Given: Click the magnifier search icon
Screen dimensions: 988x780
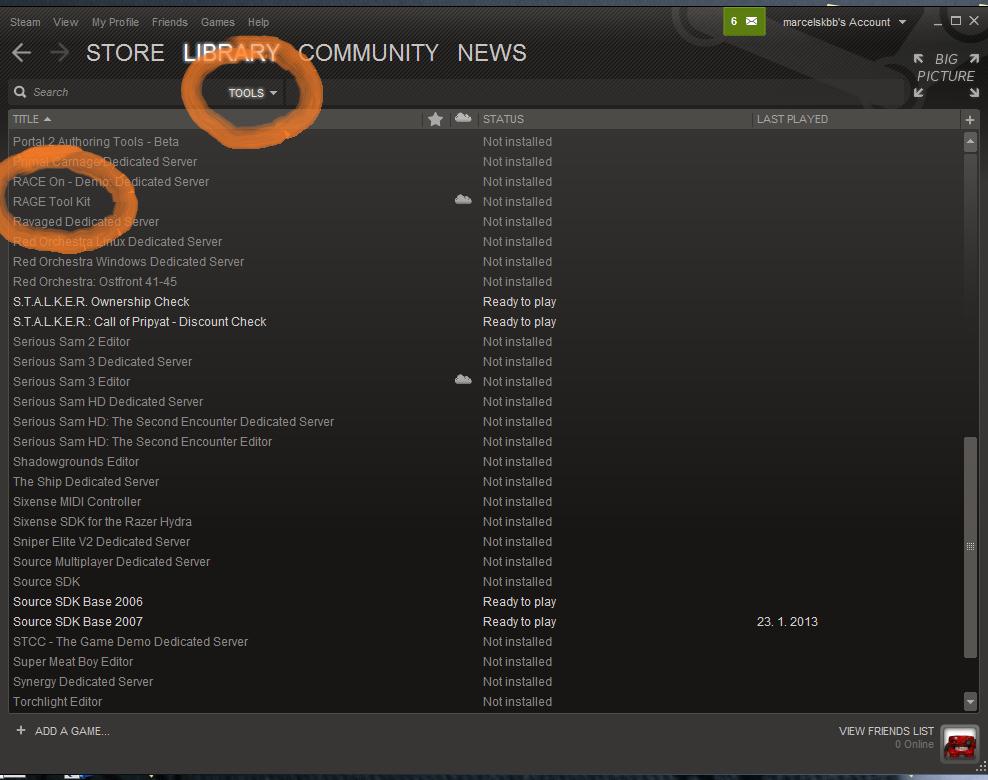Looking at the screenshot, I should point(20,92).
